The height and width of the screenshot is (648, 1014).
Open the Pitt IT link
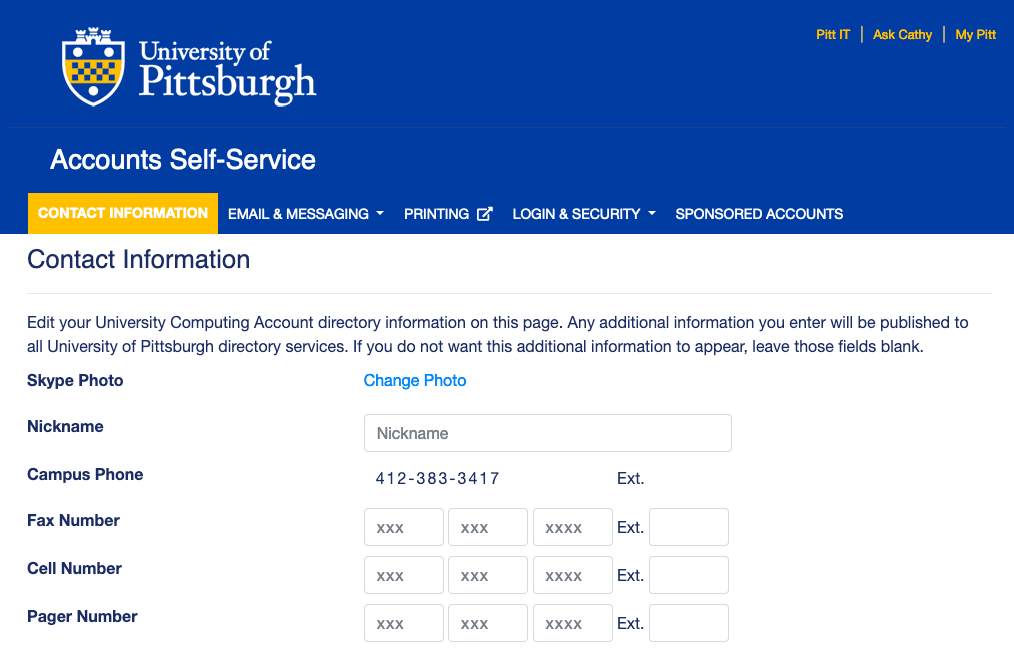click(x=833, y=34)
